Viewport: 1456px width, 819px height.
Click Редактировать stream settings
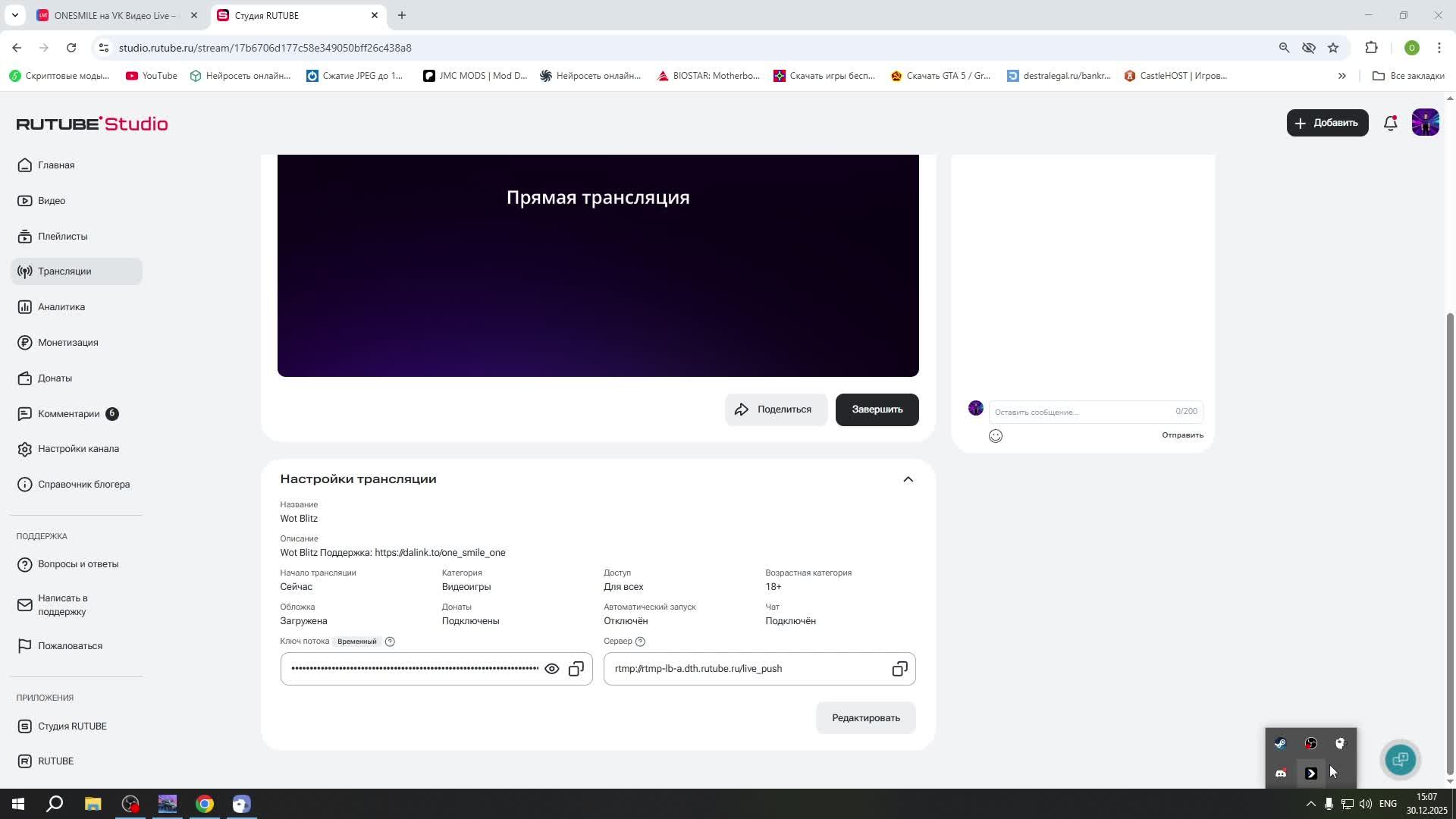865,718
